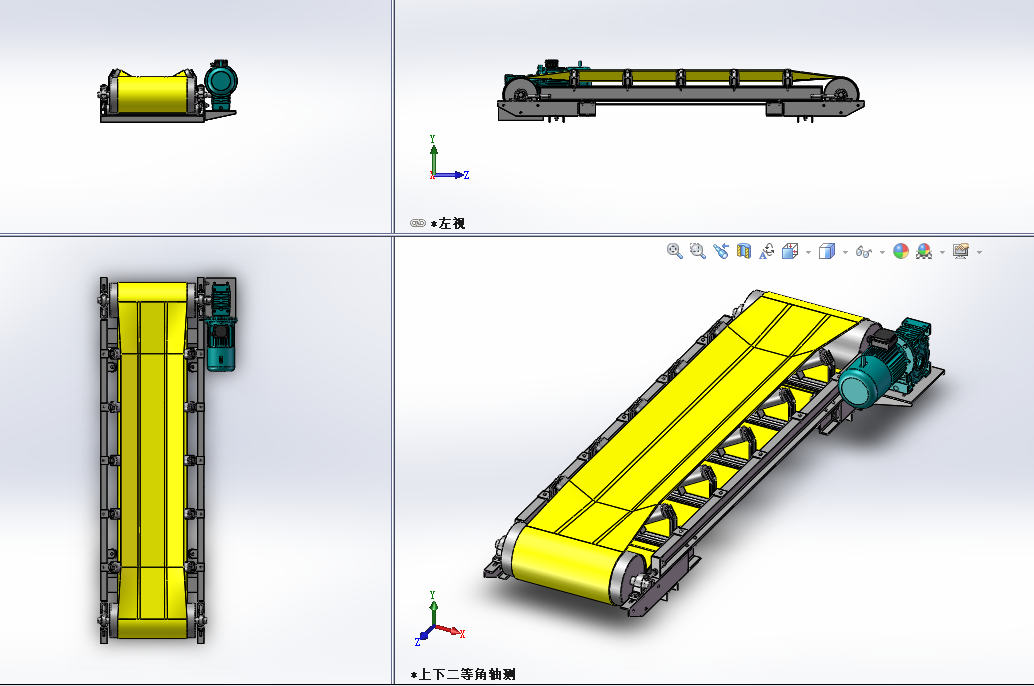Go back with the Previous View icon

720,251
